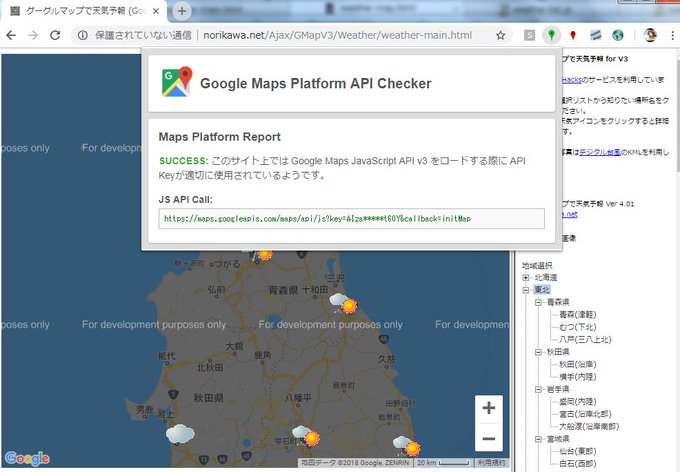Select 青森県 in the region tree
The image size is (680, 472).
[558, 302]
